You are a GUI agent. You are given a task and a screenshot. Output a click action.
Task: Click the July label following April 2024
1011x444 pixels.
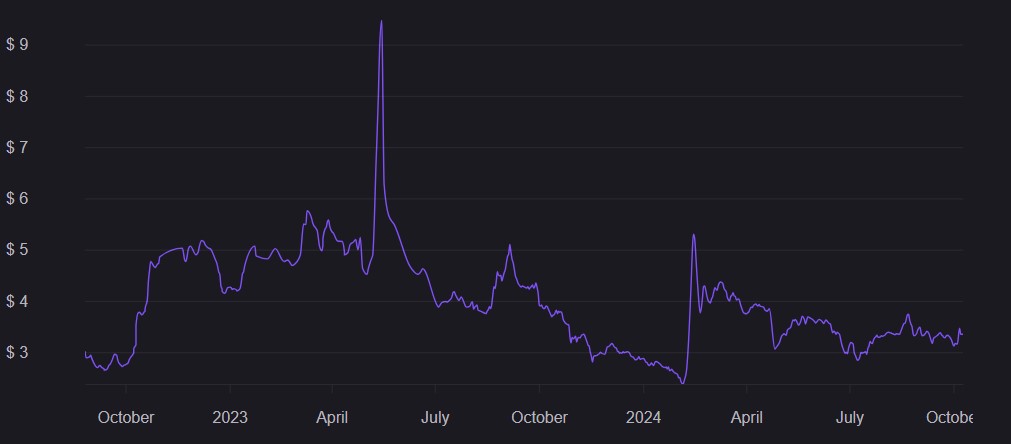(850, 418)
